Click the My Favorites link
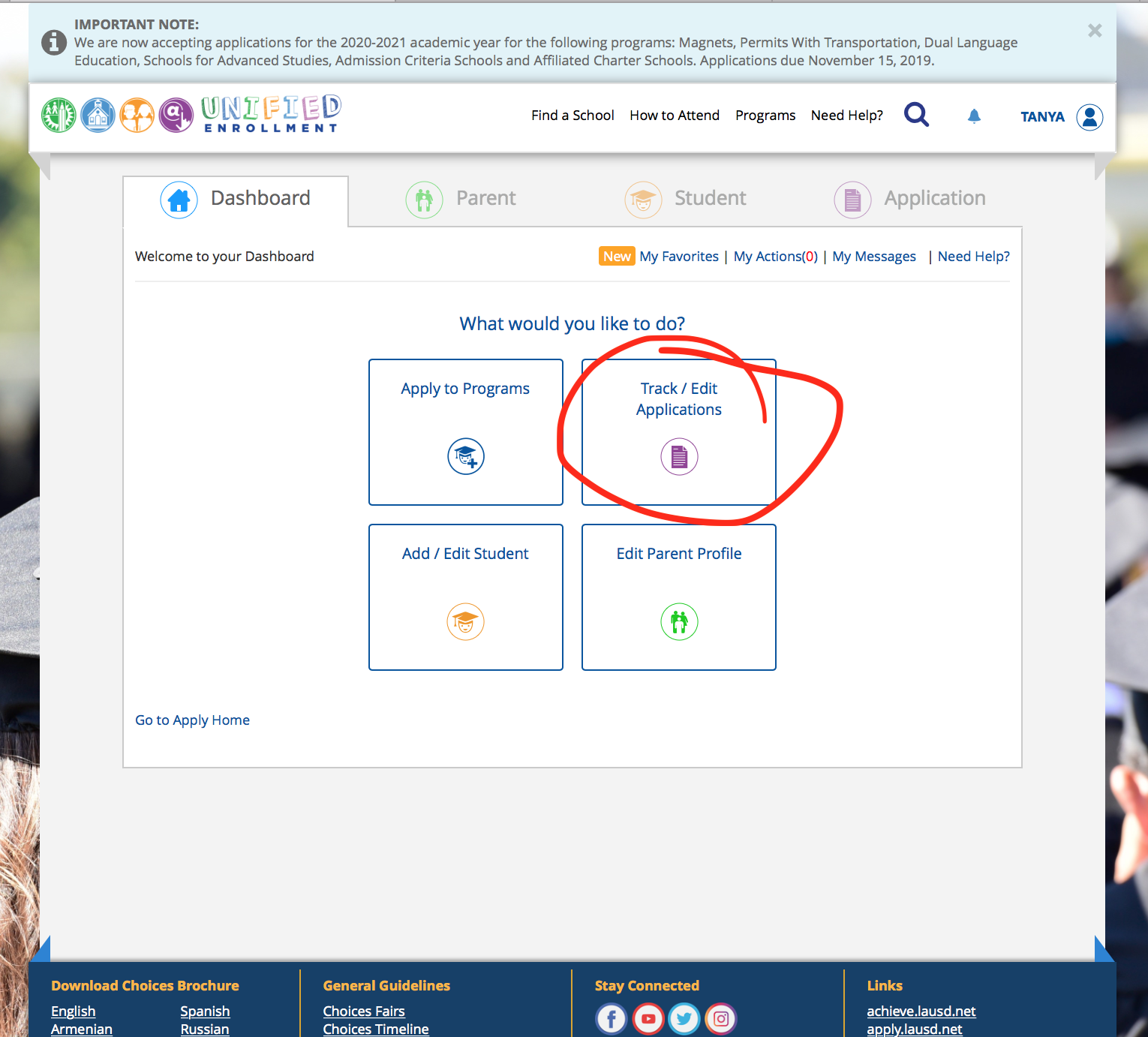The width and height of the screenshot is (1148, 1037). pos(679,257)
